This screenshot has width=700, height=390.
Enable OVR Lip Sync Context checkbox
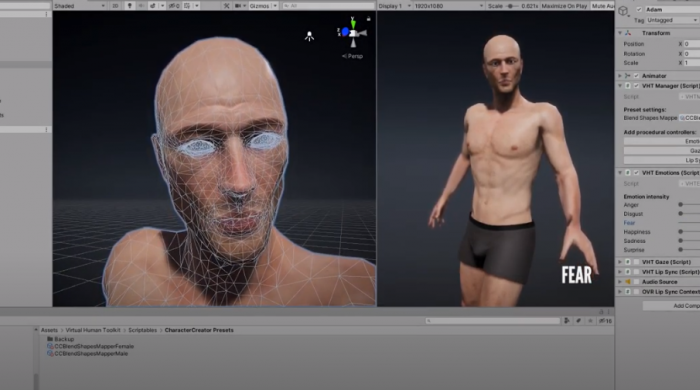pos(636,292)
